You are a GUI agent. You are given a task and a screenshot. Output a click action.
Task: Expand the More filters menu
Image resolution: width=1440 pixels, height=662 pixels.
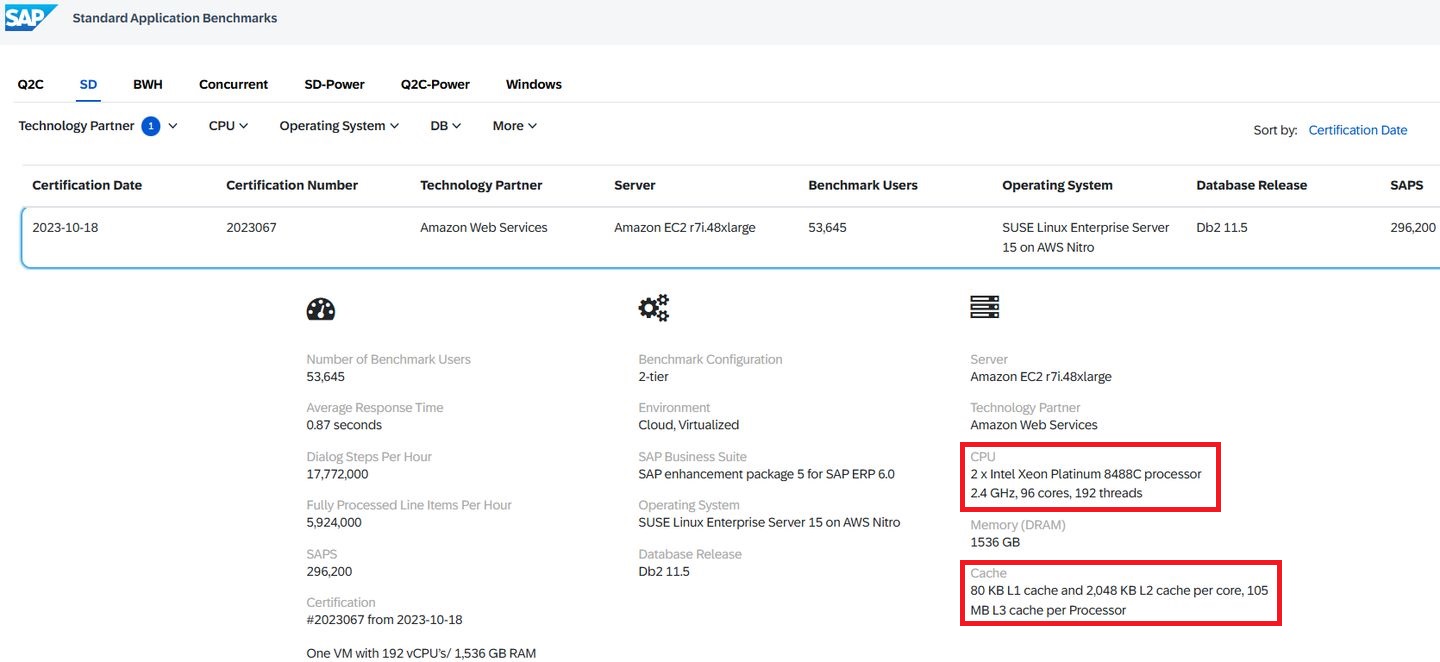(x=514, y=126)
